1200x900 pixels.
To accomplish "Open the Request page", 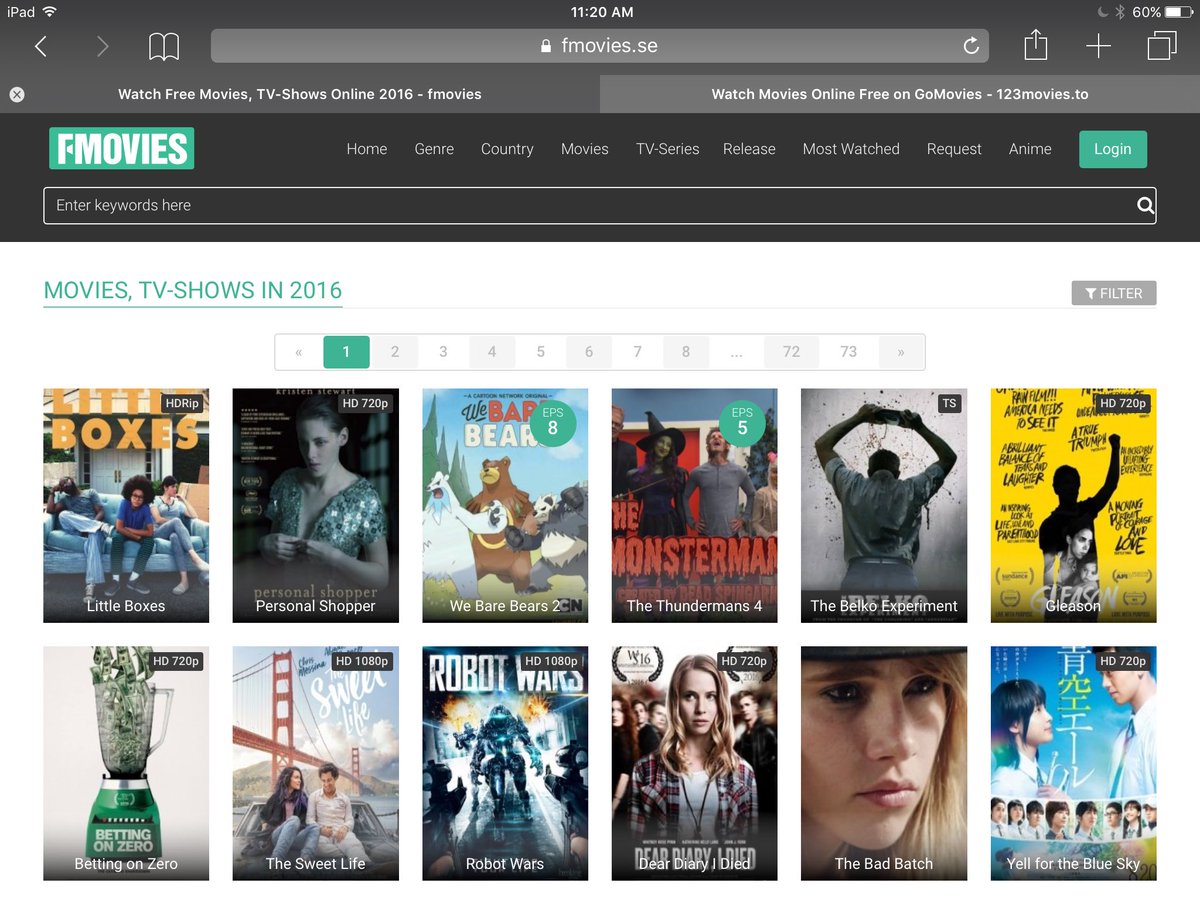I will 954,149.
